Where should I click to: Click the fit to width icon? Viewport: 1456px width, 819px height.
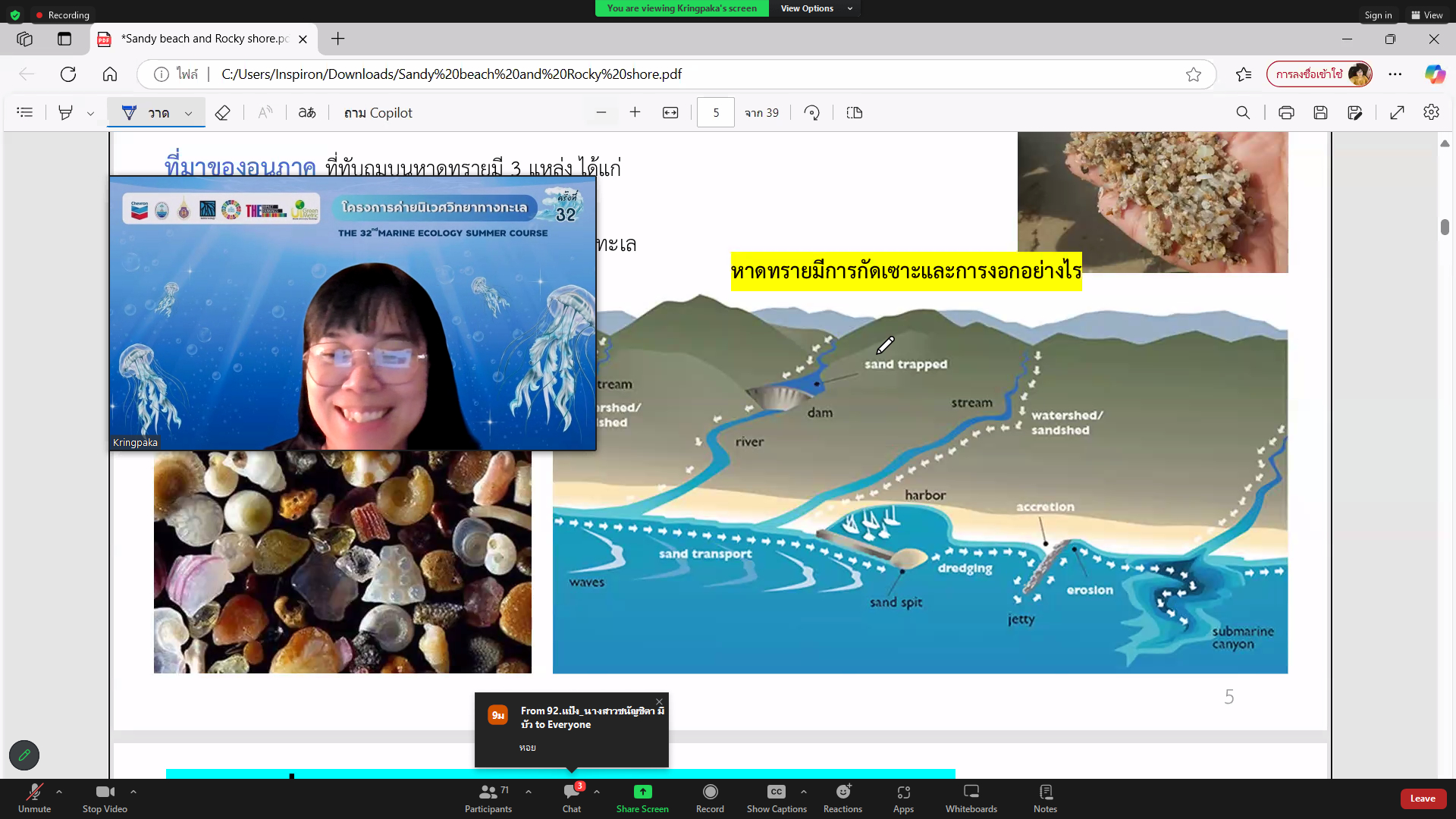(x=670, y=113)
